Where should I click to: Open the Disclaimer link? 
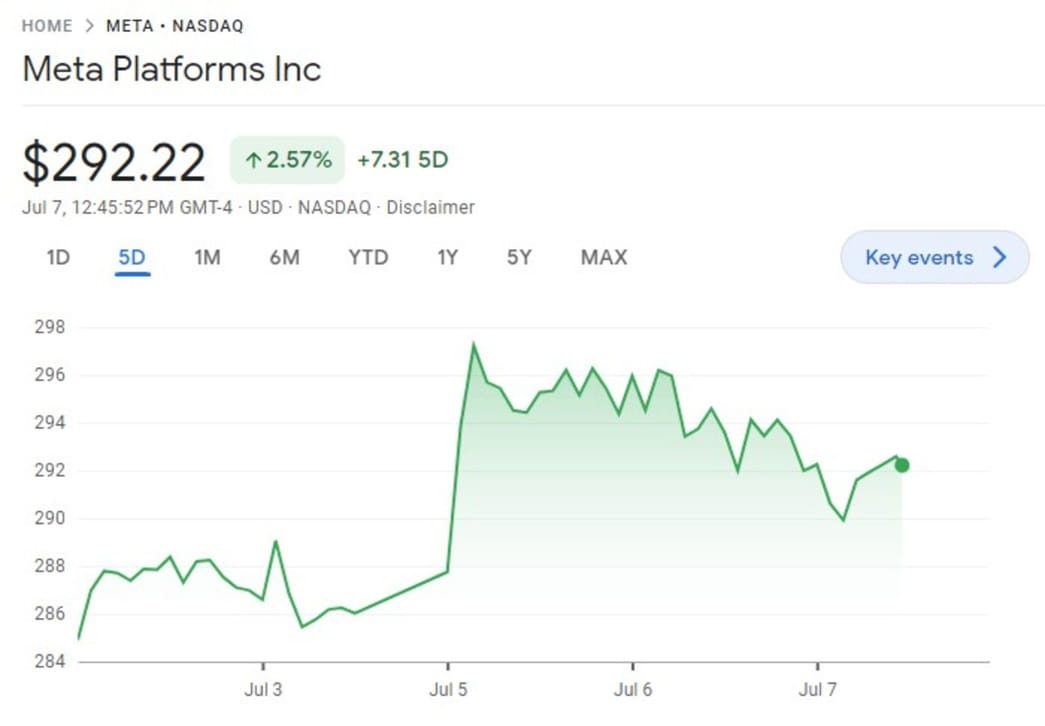click(x=430, y=208)
